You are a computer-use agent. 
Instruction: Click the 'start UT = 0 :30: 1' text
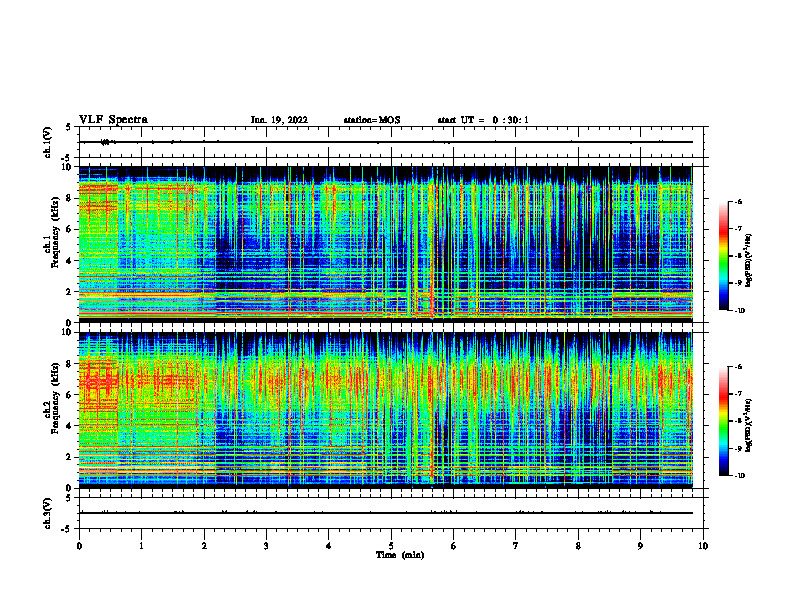pyautogui.click(x=483, y=120)
